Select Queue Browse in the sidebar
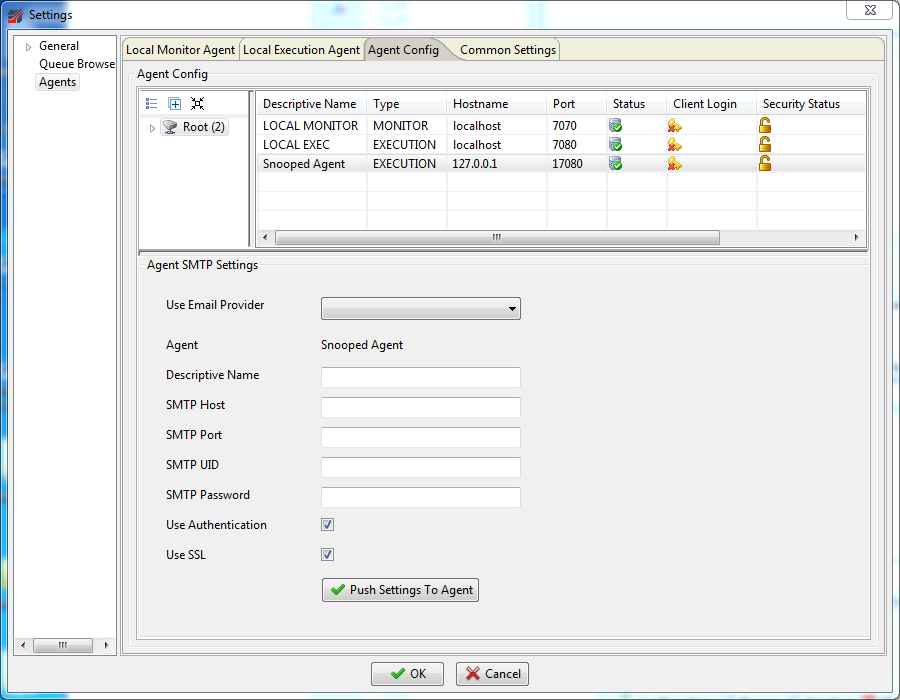The width and height of the screenshot is (900, 700). click(x=76, y=64)
